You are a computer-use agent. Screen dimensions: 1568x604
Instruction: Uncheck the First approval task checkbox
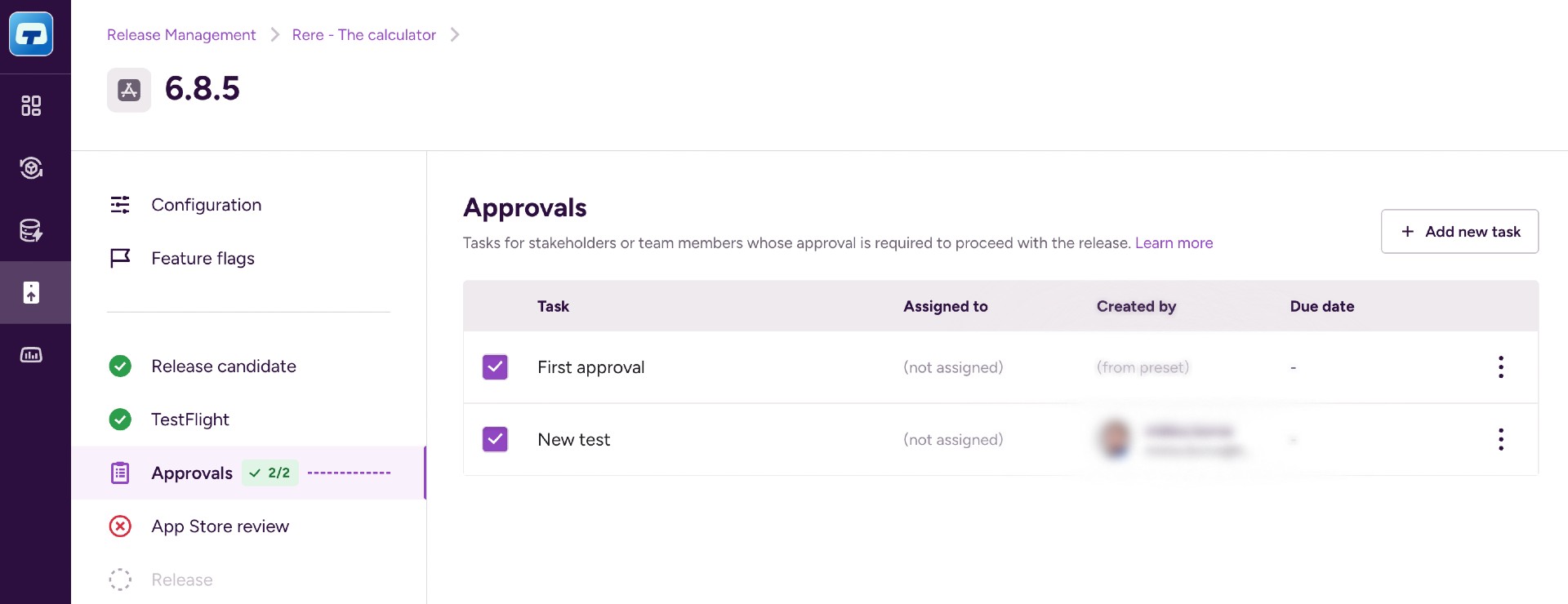(495, 367)
